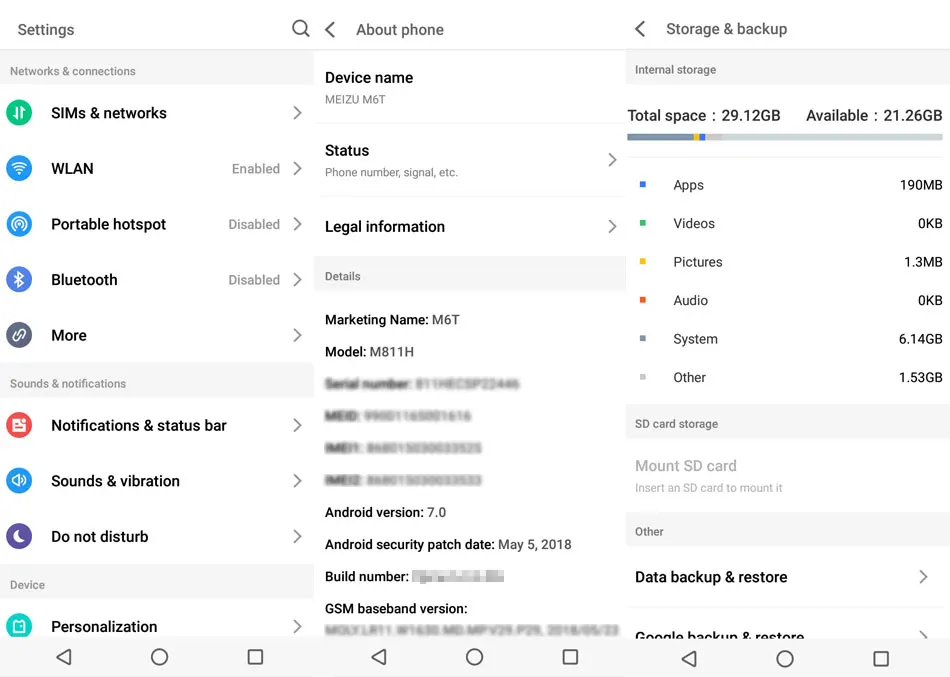This screenshot has height=677, width=950.
Task: Tap the yellow Pictures color square
Action: point(643,261)
